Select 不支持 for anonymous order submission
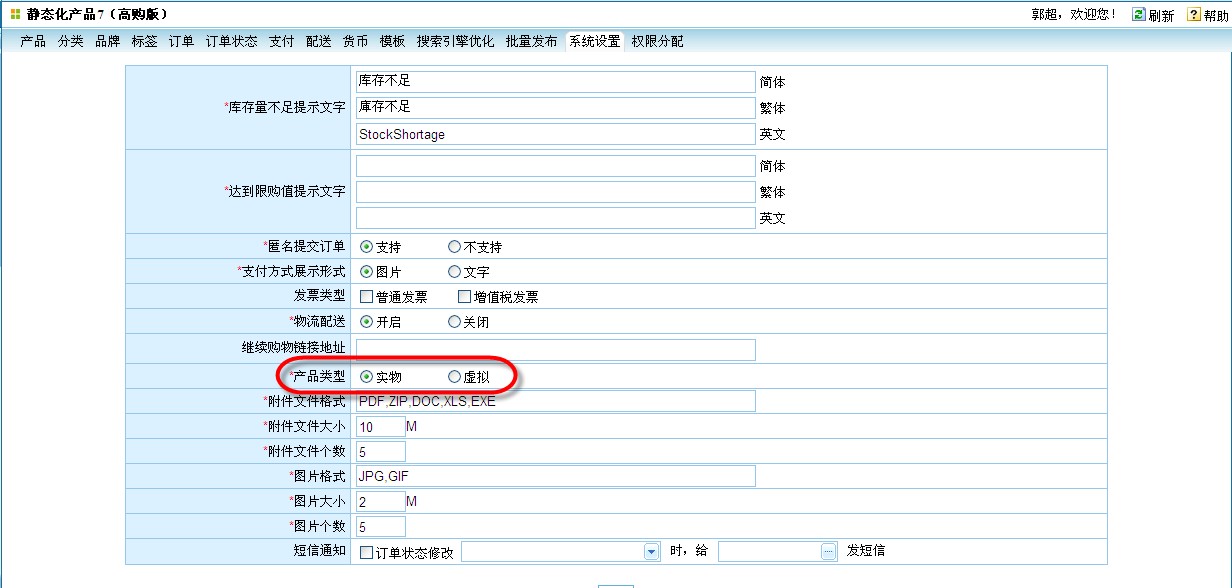1232x588 pixels. coord(455,247)
